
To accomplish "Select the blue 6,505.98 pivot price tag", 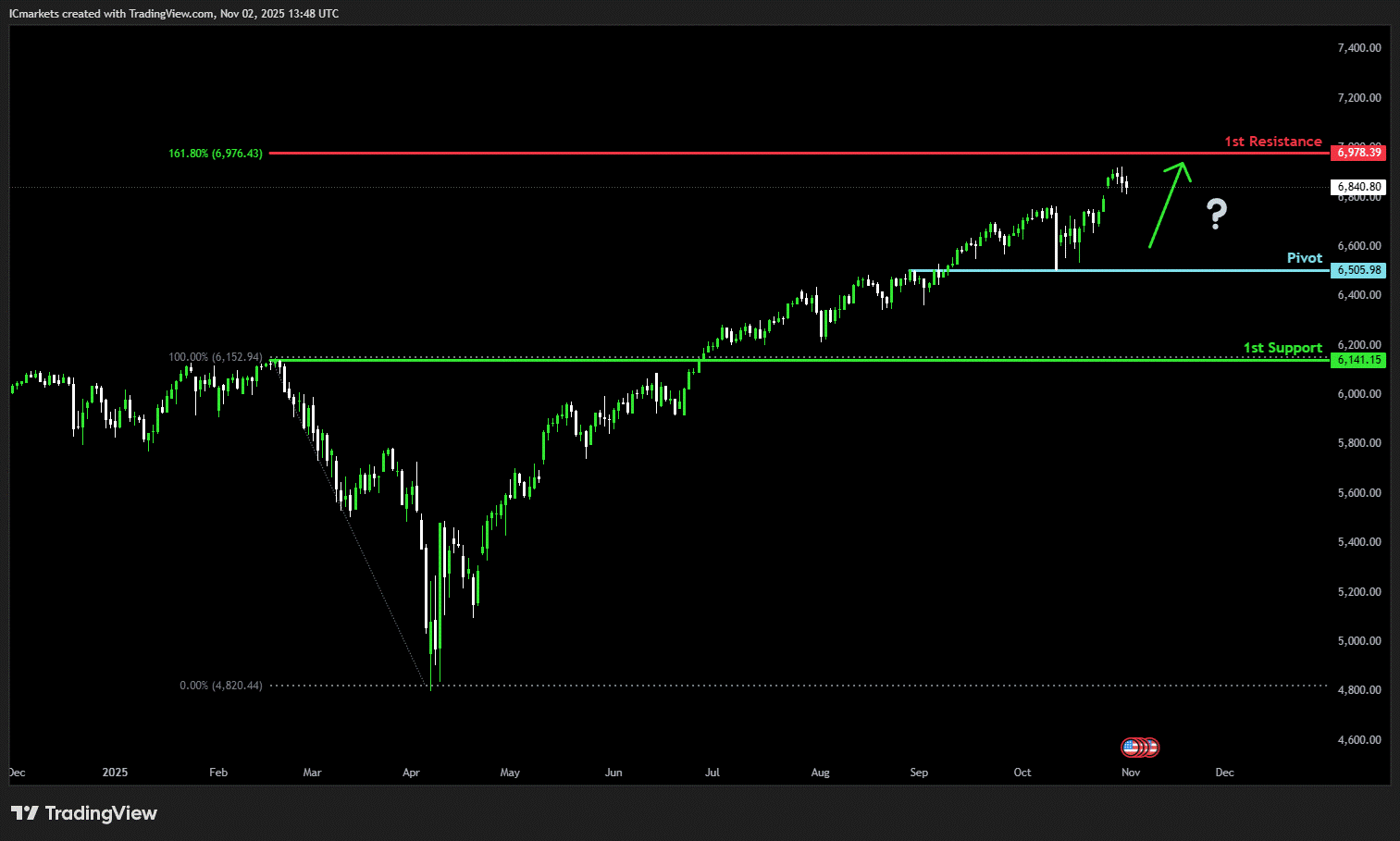I will (x=1358, y=270).
